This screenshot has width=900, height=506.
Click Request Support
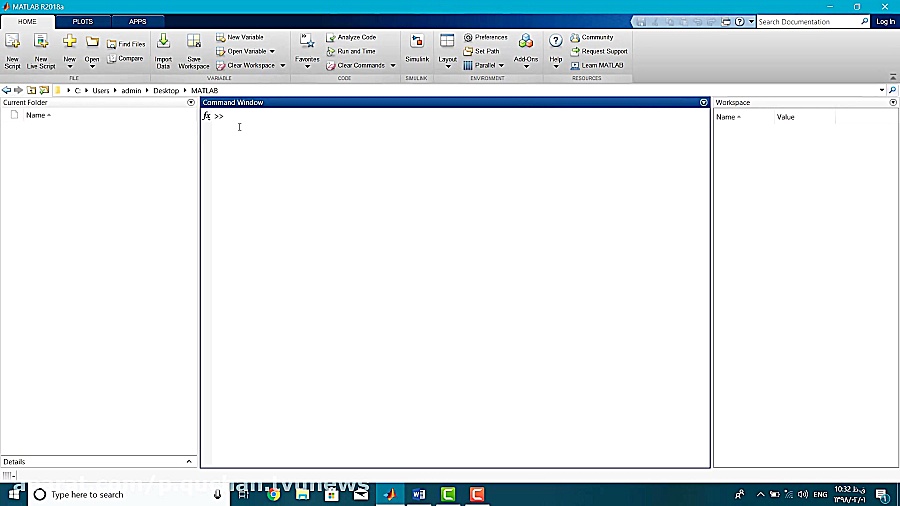tap(599, 51)
